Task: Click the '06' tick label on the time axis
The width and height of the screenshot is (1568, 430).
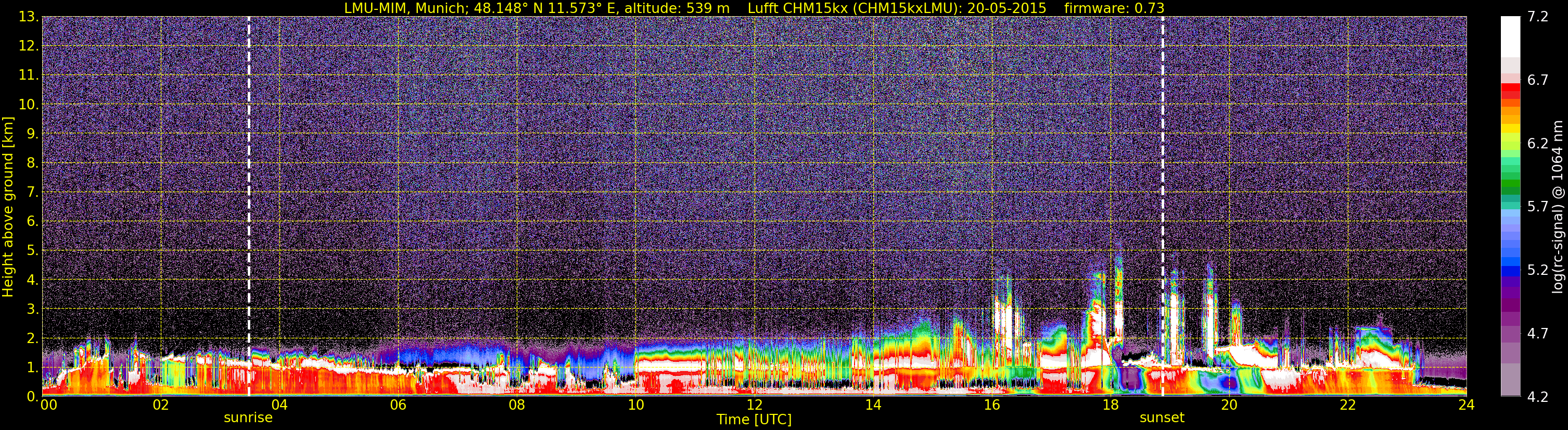Action: tap(398, 406)
